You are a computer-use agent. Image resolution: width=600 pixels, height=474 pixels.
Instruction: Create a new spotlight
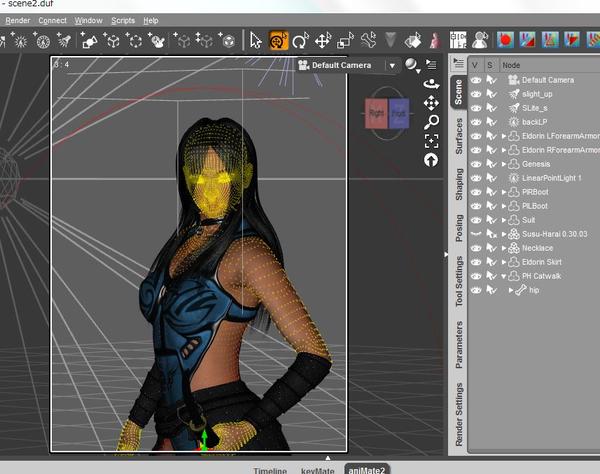tap(64, 40)
